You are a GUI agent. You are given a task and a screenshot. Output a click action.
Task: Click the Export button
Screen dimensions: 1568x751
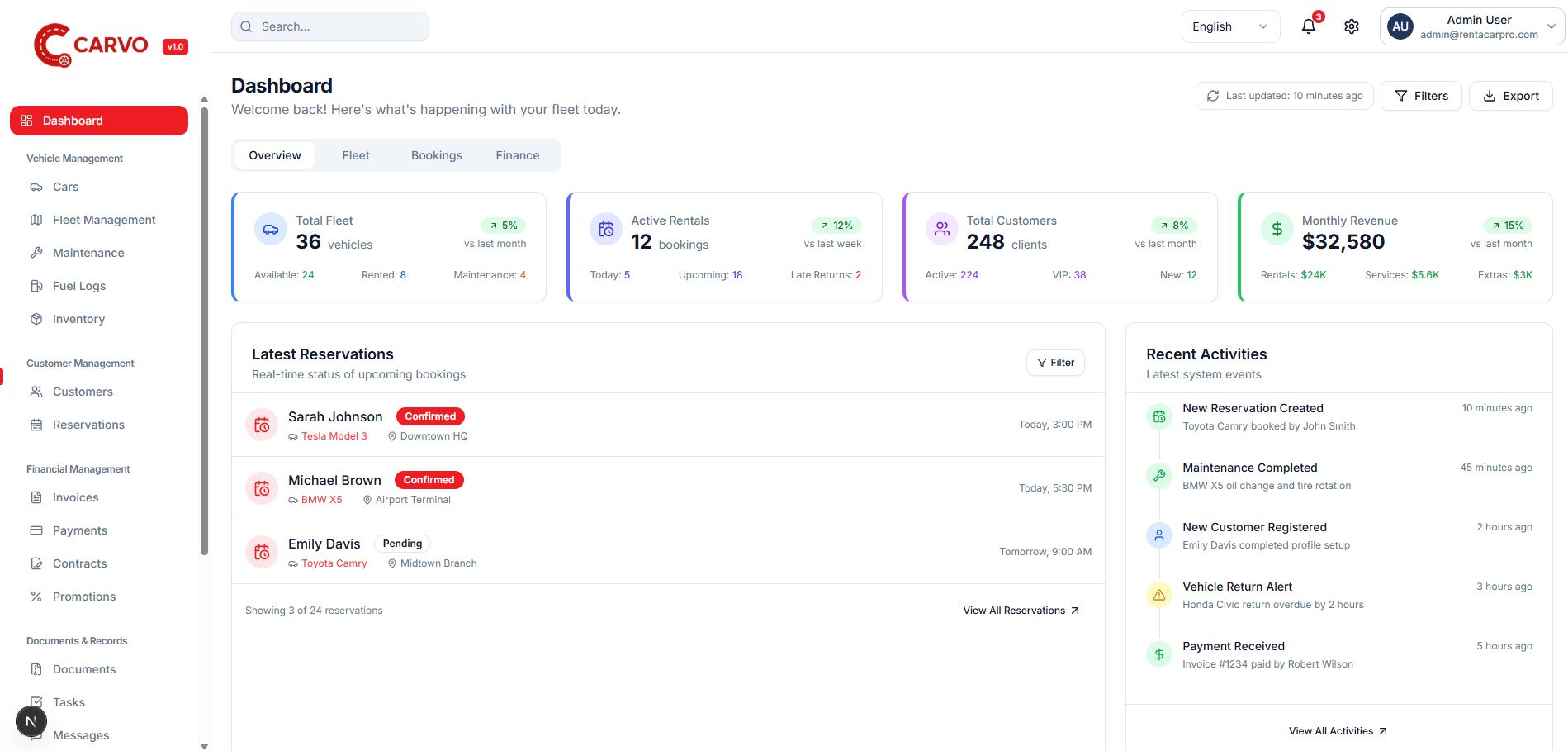pos(1511,96)
